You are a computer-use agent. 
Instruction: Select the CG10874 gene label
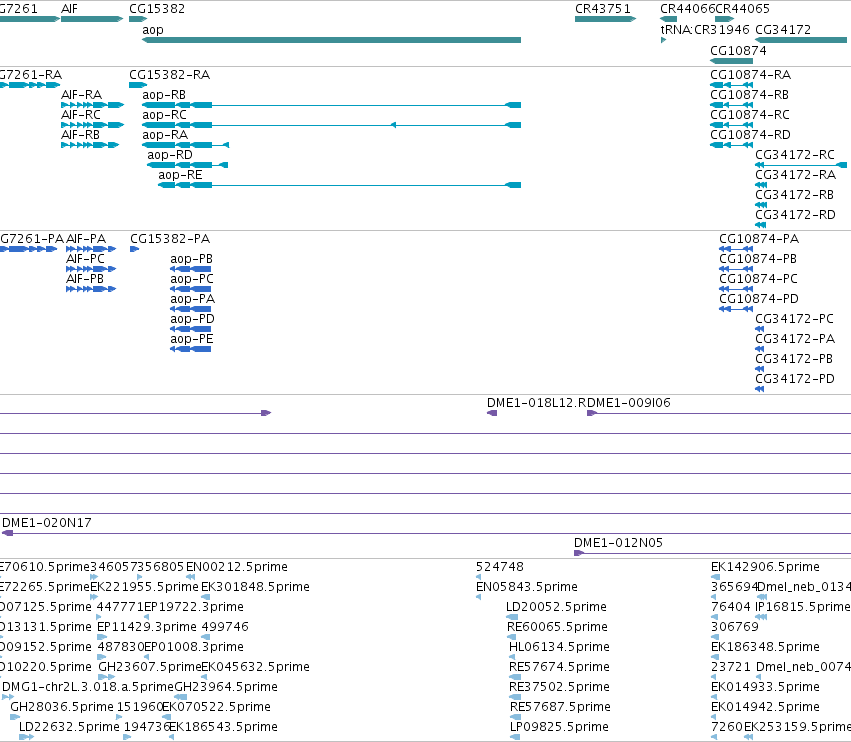click(738, 51)
